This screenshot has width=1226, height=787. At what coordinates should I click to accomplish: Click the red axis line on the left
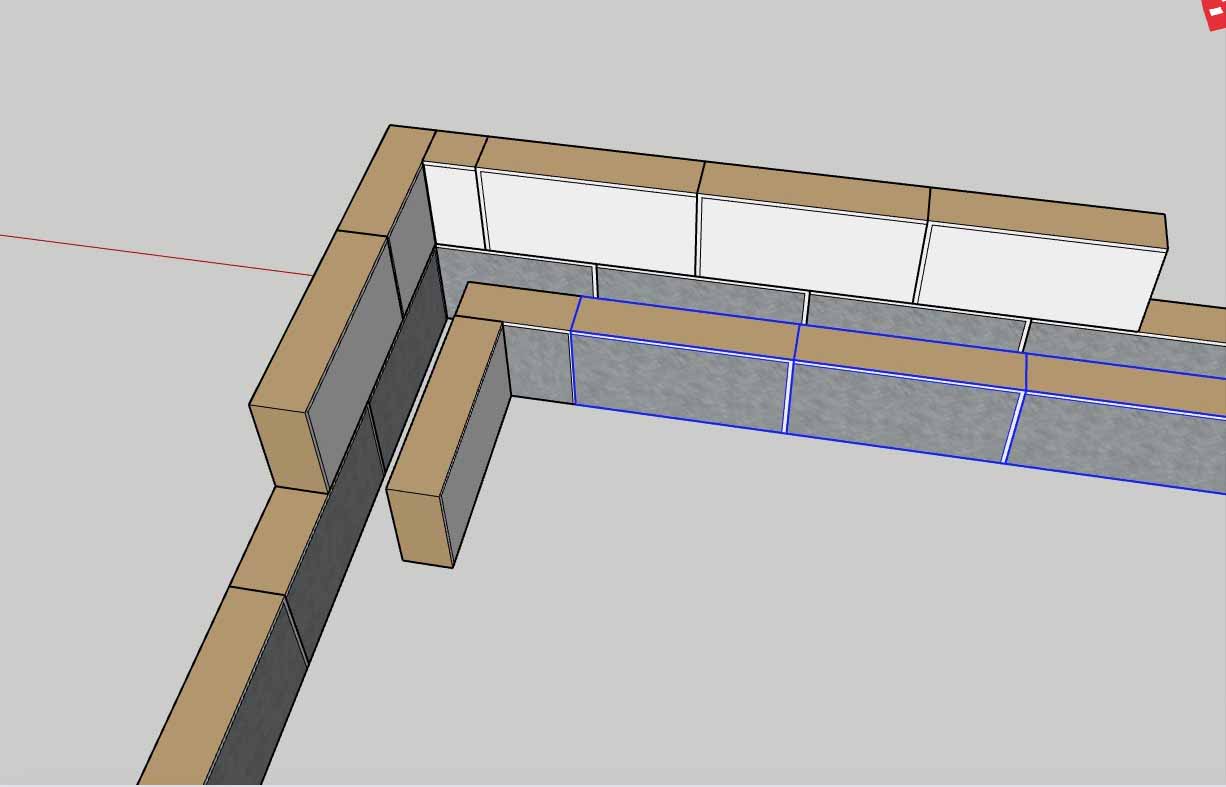tap(150, 254)
